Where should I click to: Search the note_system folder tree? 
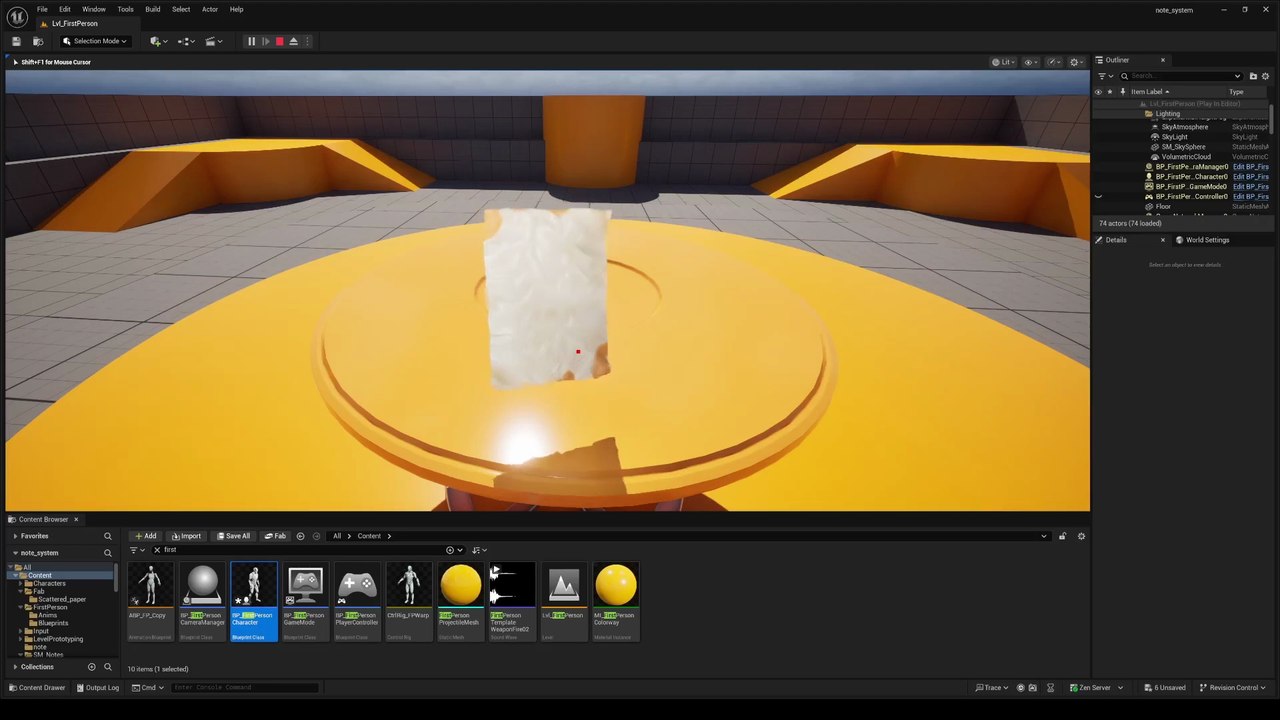(108, 553)
